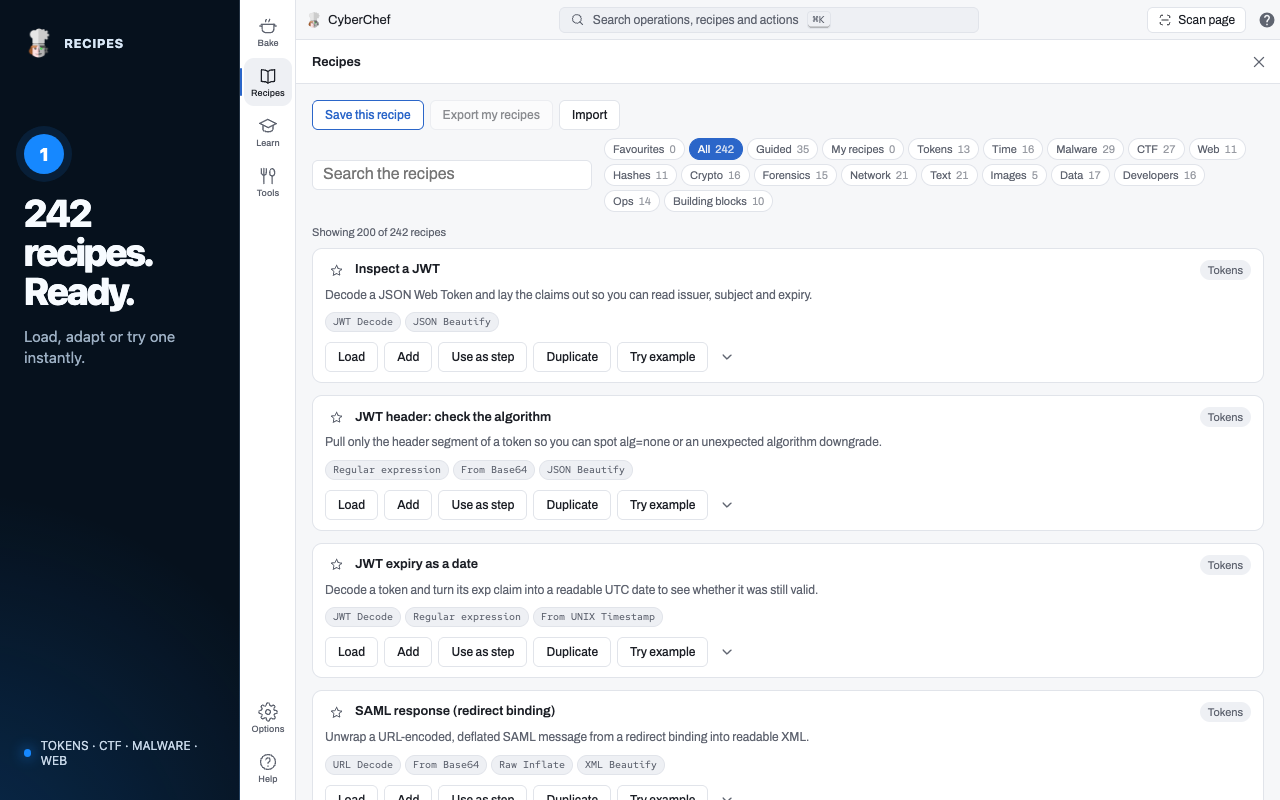Filter recipes by Network

click(x=879, y=175)
